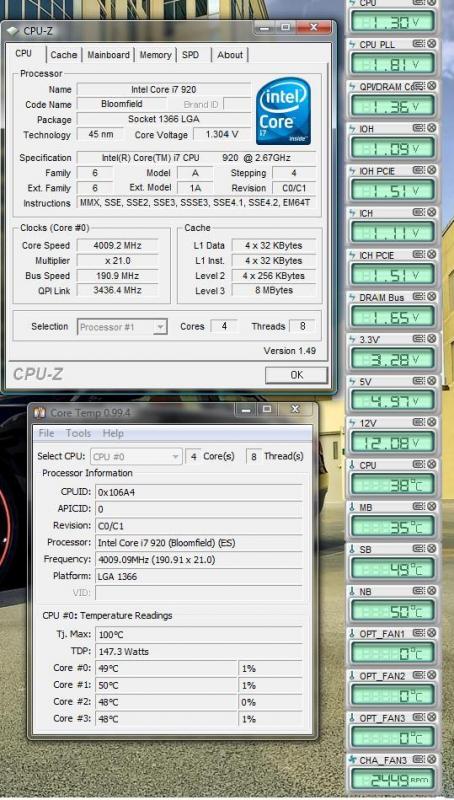Viewport: 454px width, 800px height.
Task: Open settings icon of 3.3V monitor
Action: tap(419, 338)
